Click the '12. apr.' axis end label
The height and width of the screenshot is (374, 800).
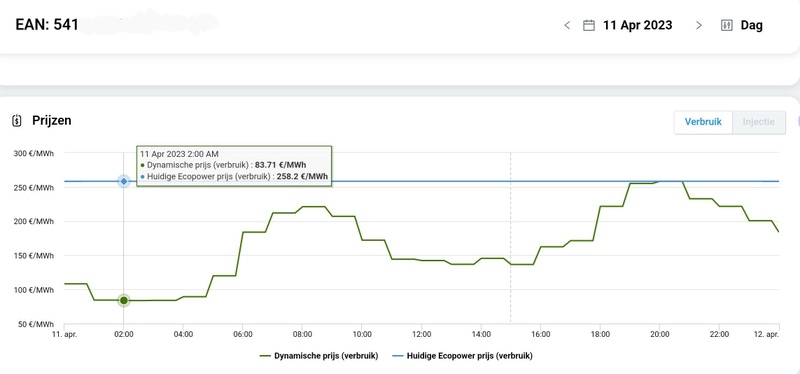pos(767,335)
